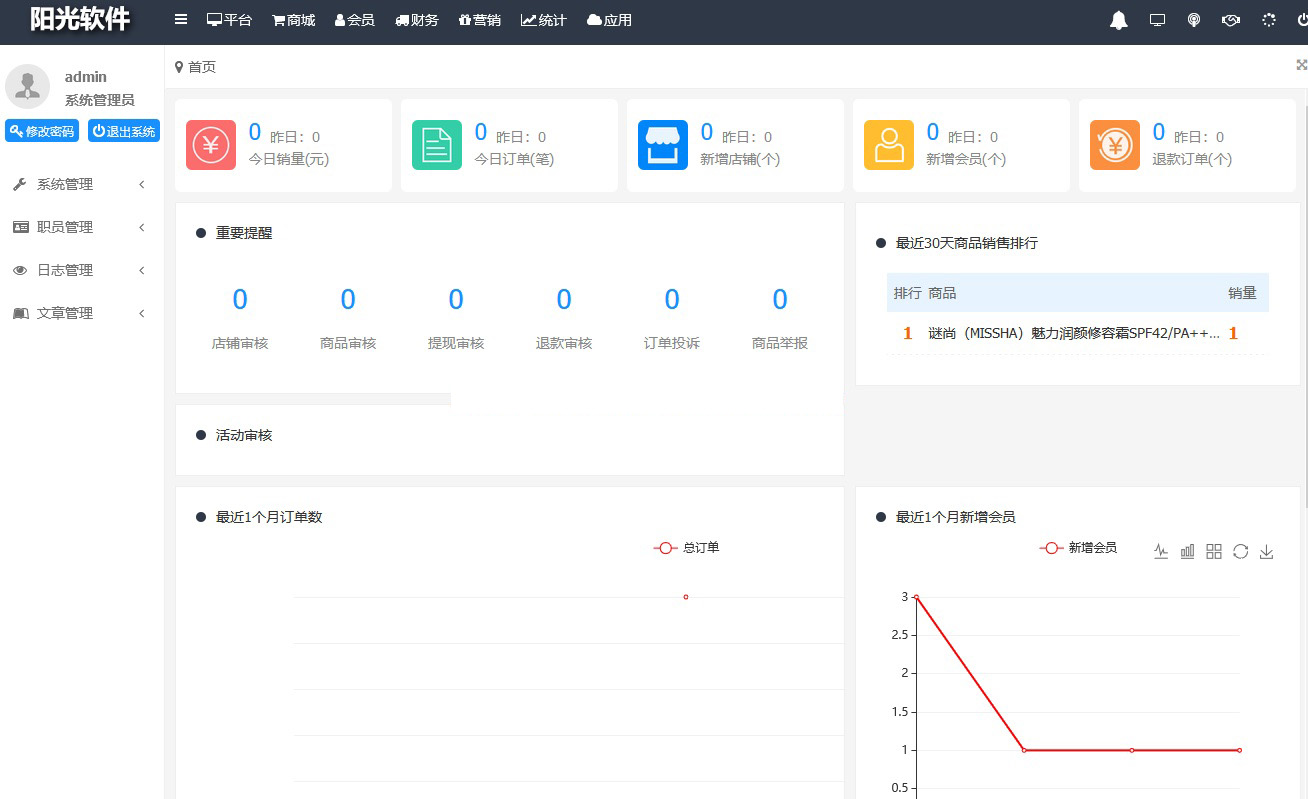Expand the 日志管理 sidebar menu
This screenshot has height=799, width=1308.
coord(80,270)
